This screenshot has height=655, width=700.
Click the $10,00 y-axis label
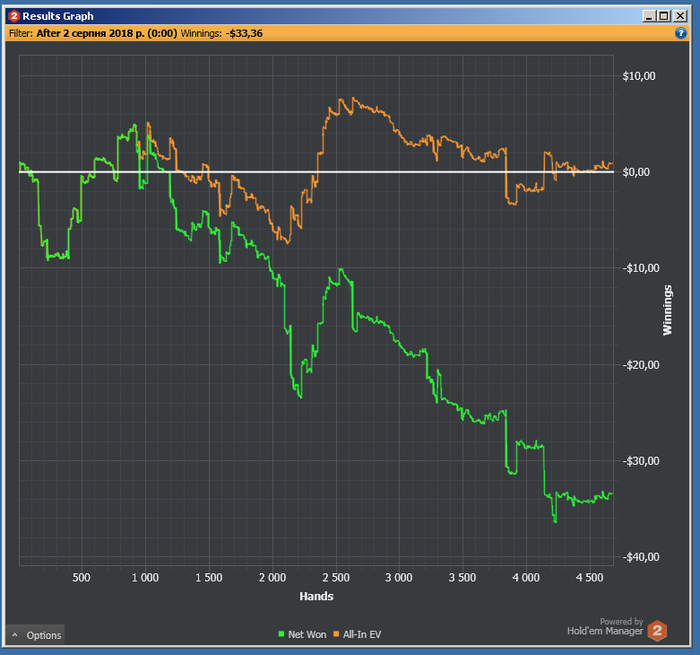pyautogui.click(x=639, y=76)
